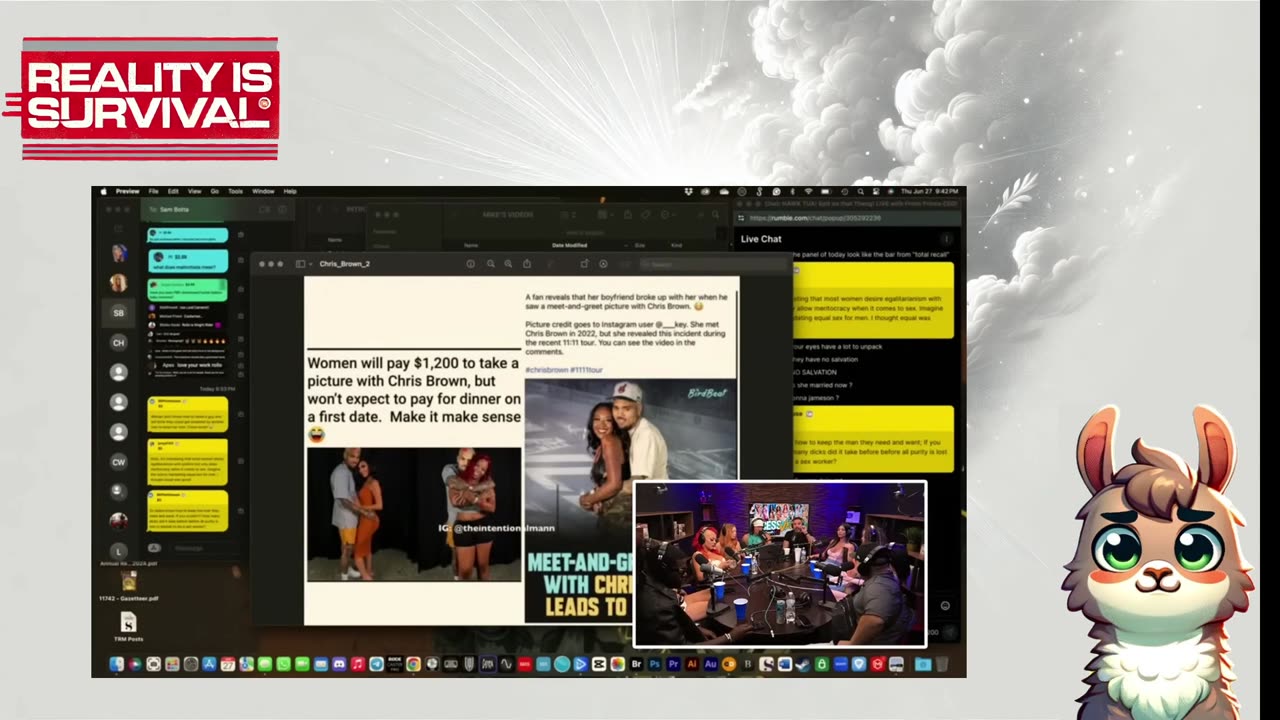Click the Chris_Brown_2 window title

345,264
